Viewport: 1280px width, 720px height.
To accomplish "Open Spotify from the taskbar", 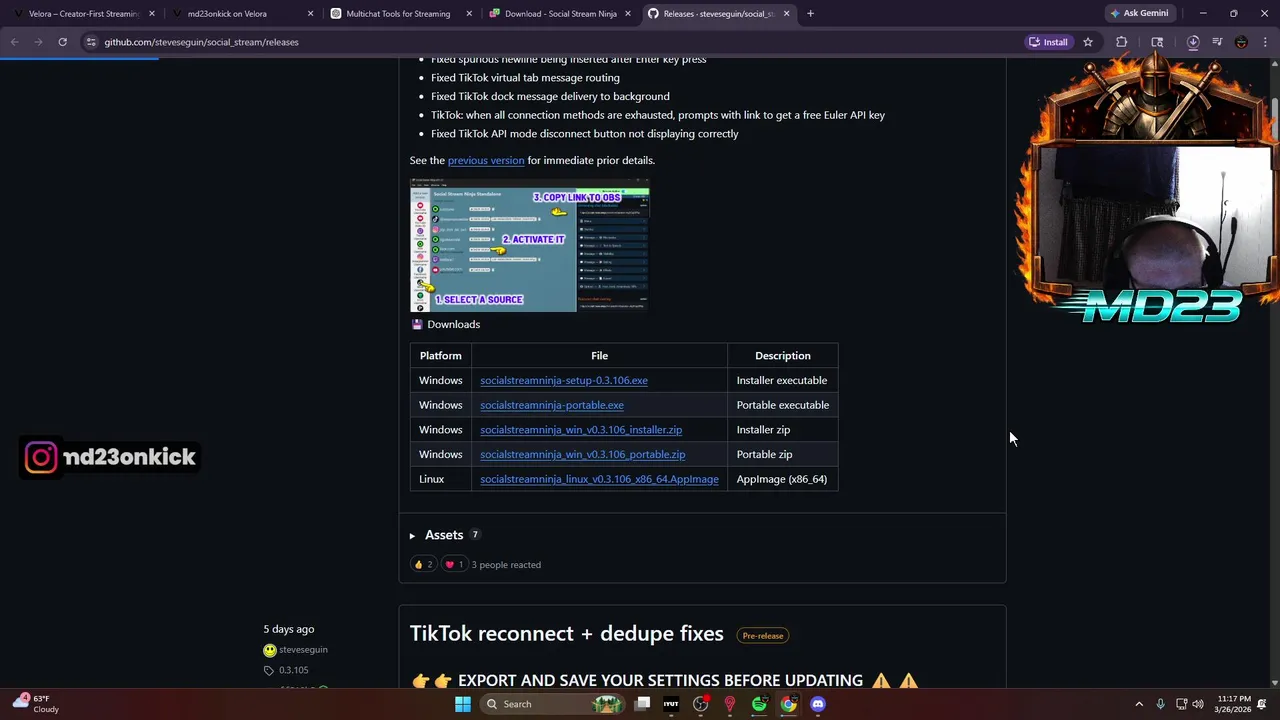I will click(x=759, y=704).
